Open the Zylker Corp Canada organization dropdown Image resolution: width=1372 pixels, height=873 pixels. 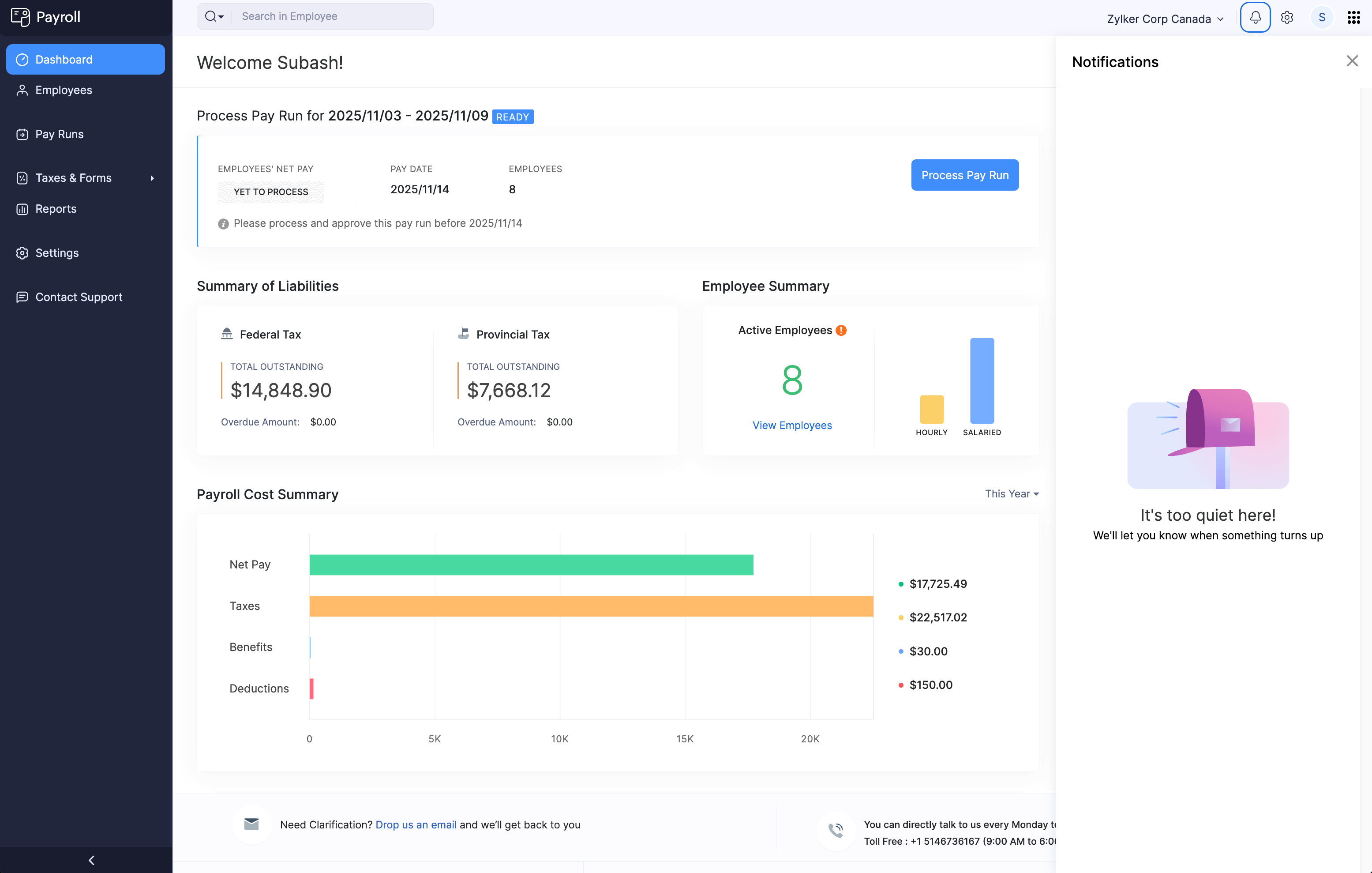[x=1165, y=18]
